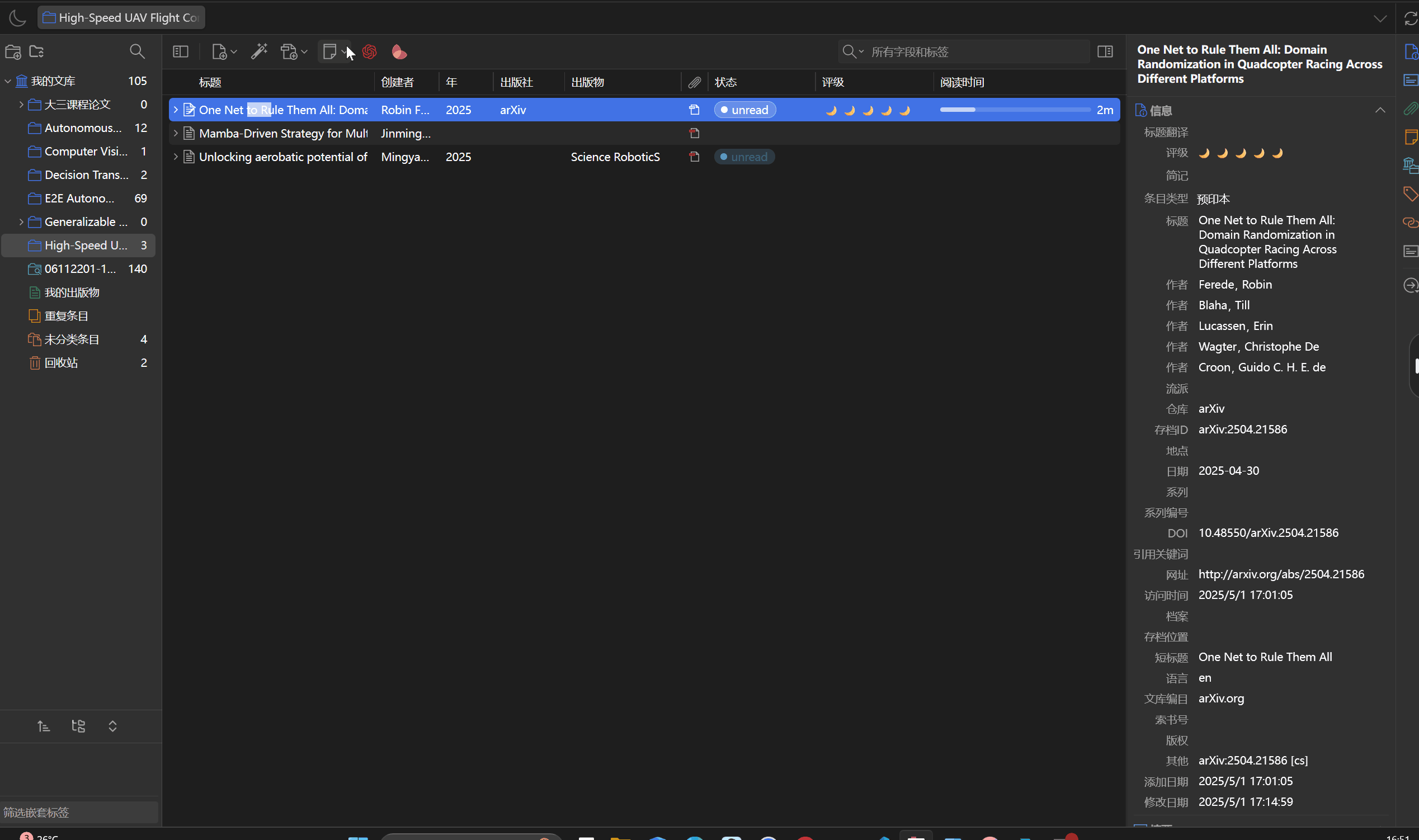Click the collection search magnifier icon
This screenshot has width=1419, height=840.
137,51
